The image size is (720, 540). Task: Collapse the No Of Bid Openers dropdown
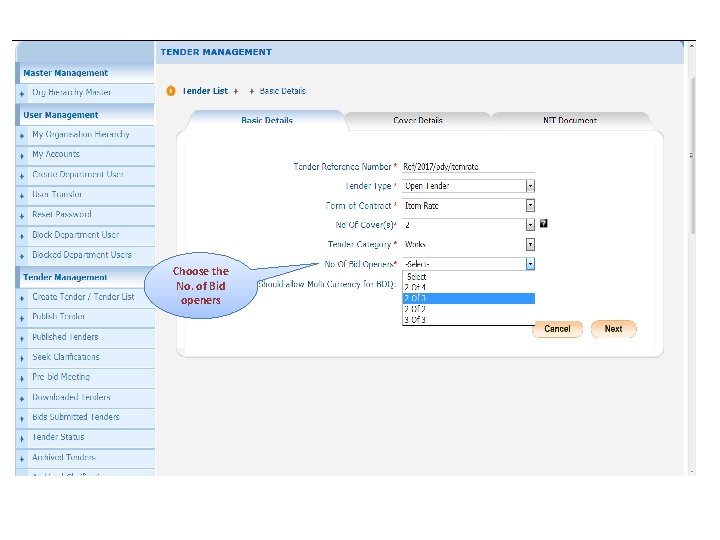[x=530, y=264]
